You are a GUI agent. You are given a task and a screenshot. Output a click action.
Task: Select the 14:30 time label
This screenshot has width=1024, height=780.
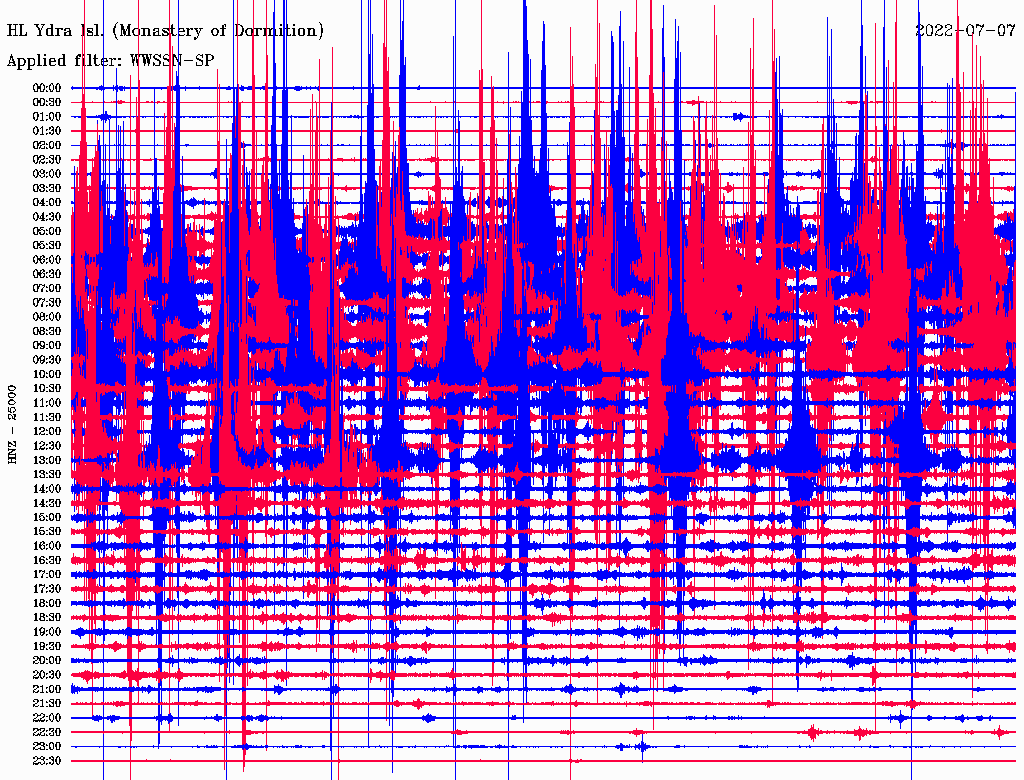tap(47, 503)
